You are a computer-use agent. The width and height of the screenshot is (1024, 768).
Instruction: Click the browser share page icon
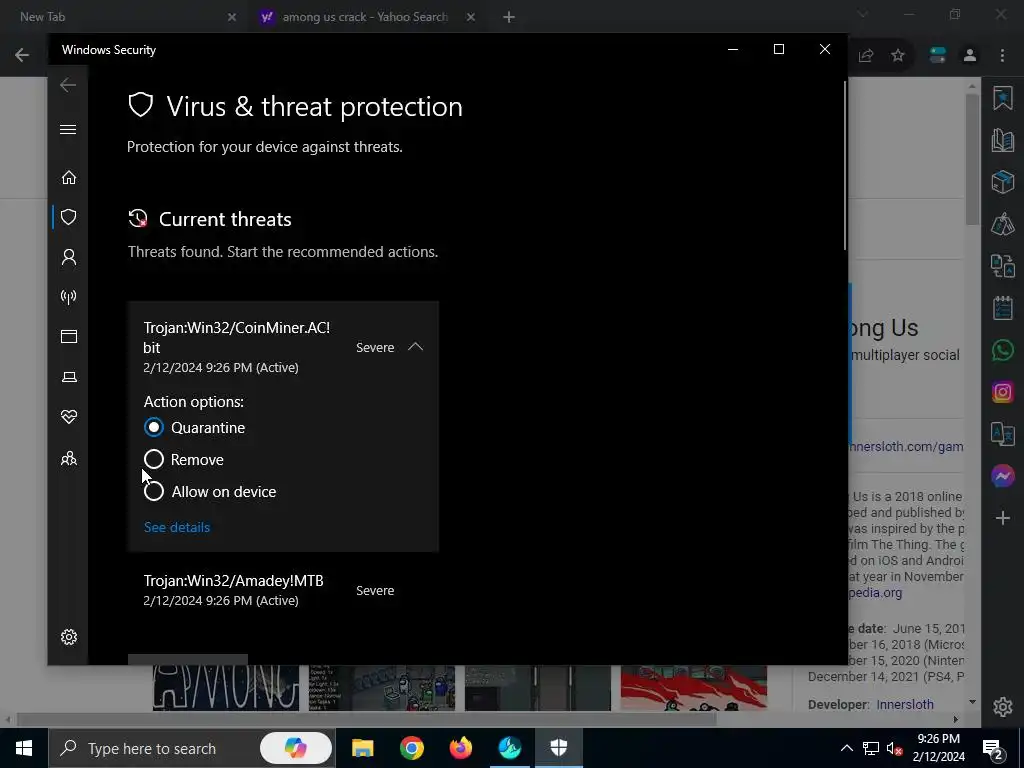coord(866,56)
